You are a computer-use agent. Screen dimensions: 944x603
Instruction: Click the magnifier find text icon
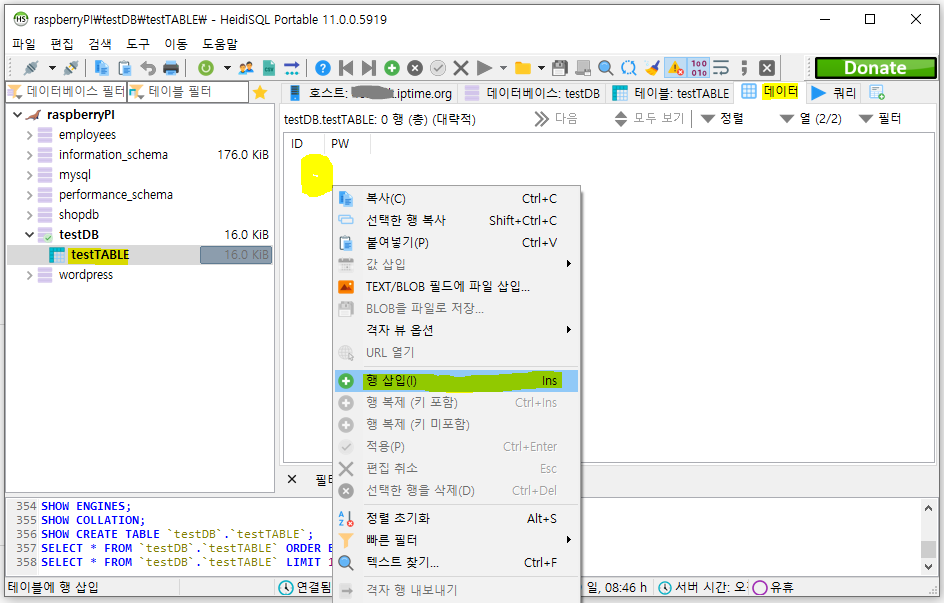(x=606, y=68)
